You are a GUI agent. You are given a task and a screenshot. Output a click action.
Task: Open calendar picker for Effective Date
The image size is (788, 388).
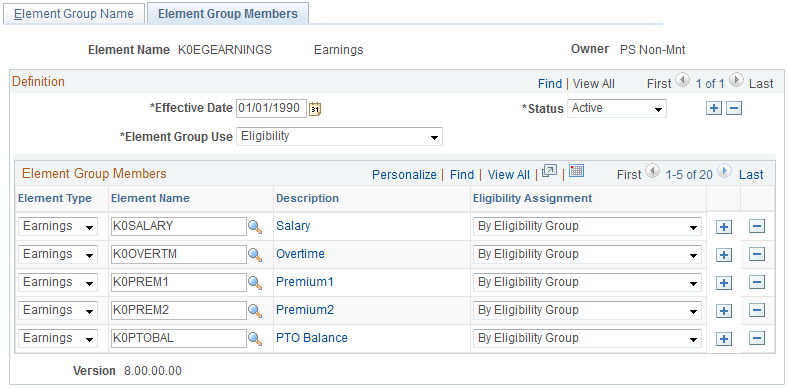[315, 109]
